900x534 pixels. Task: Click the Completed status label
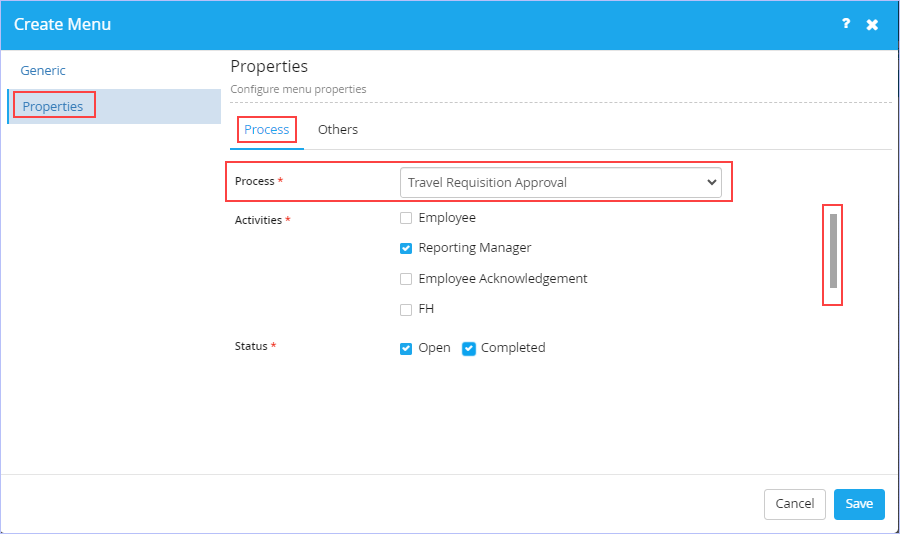(x=513, y=348)
